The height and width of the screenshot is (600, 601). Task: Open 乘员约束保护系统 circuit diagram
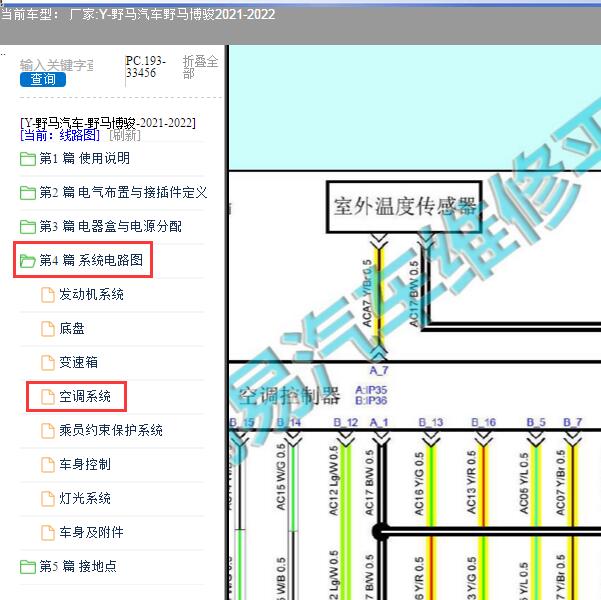click(x=111, y=430)
